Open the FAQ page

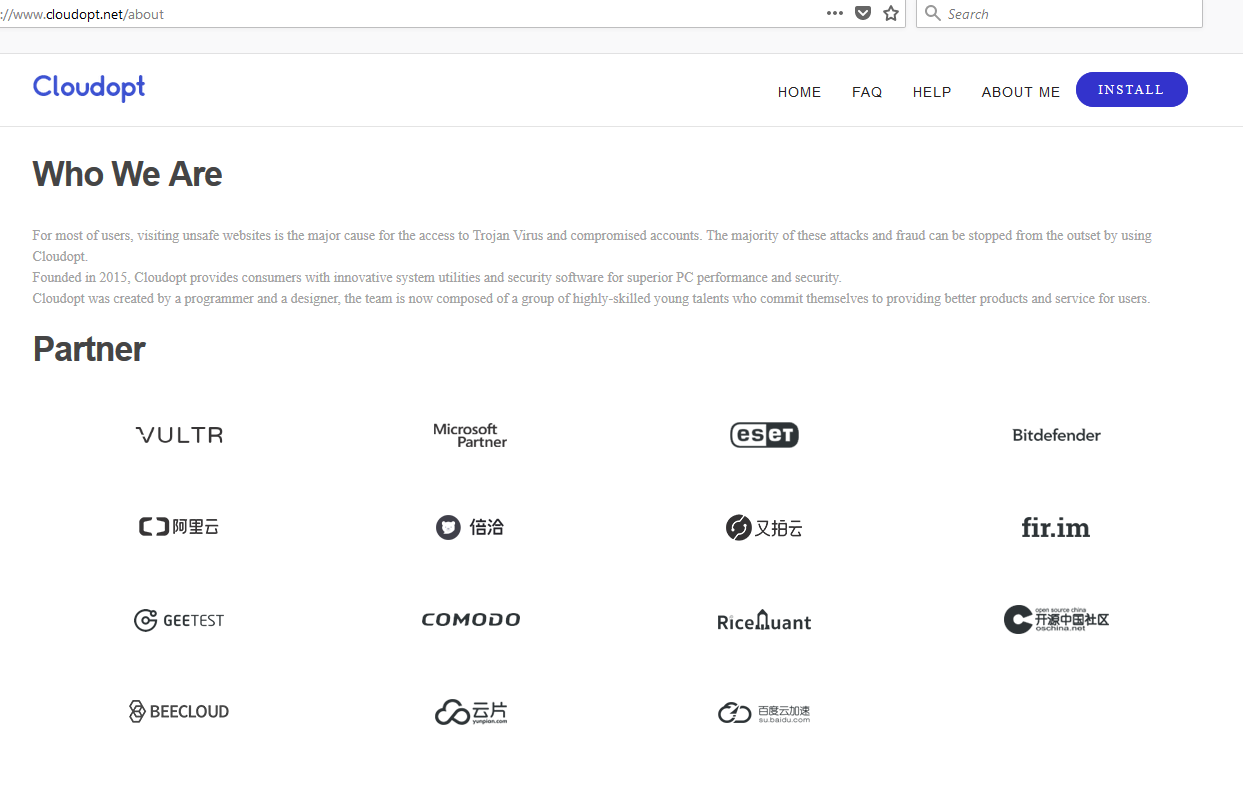[867, 92]
